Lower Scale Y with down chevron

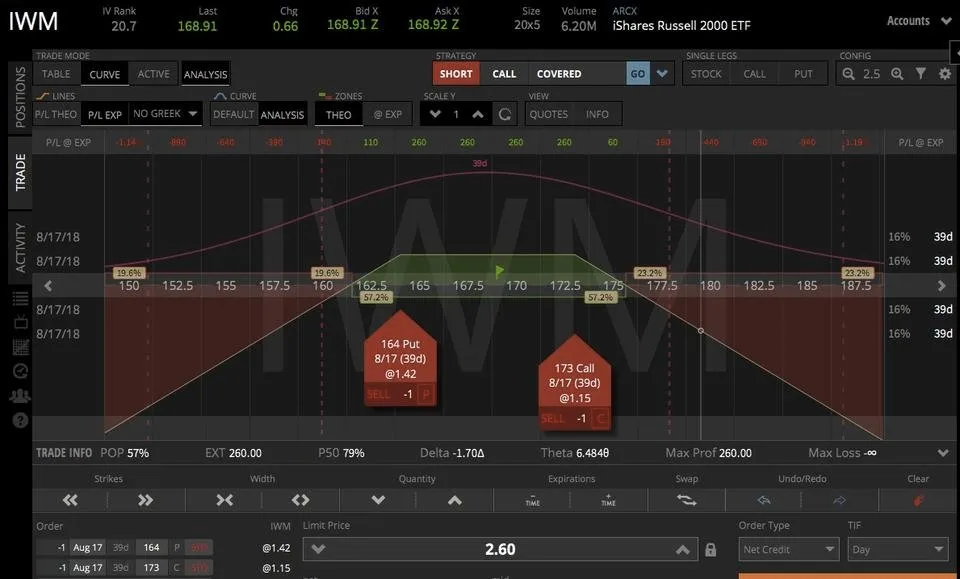tap(435, 114)
